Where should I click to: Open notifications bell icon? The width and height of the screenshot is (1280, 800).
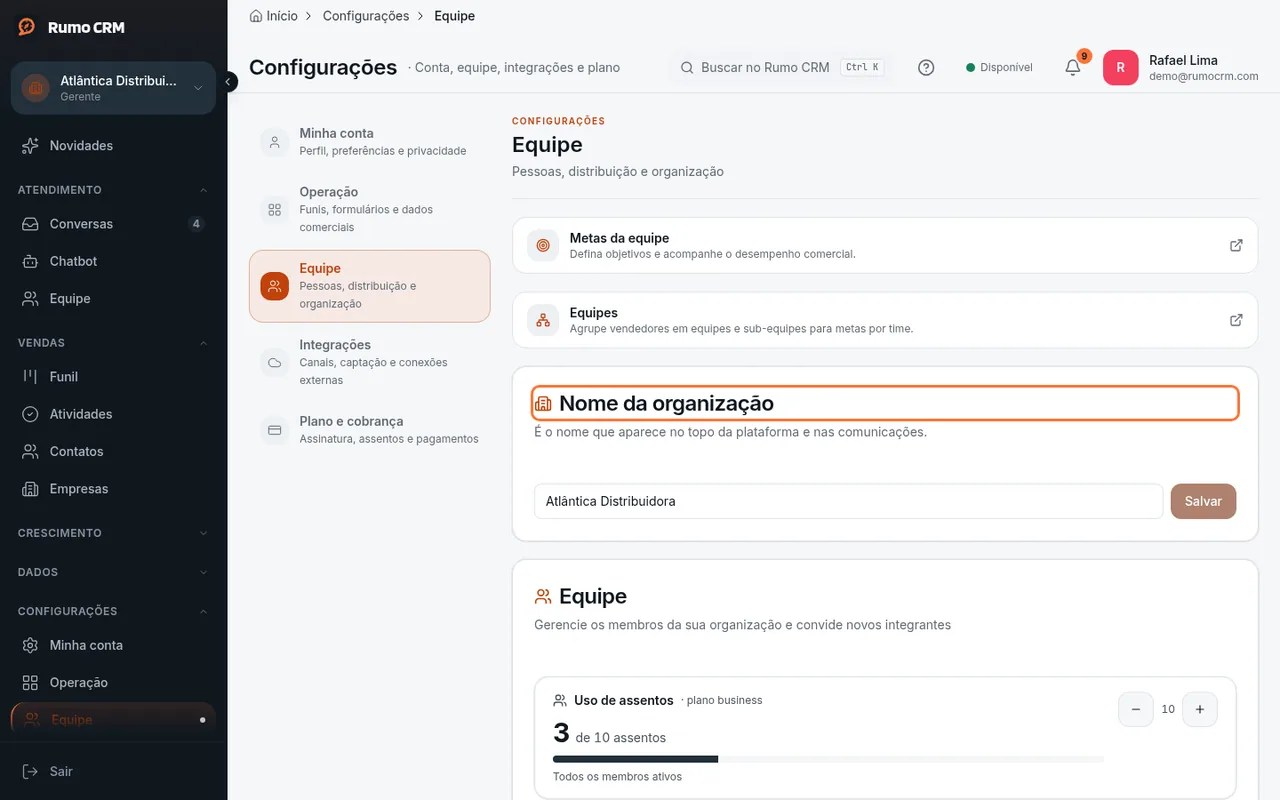pos(1073,68)
